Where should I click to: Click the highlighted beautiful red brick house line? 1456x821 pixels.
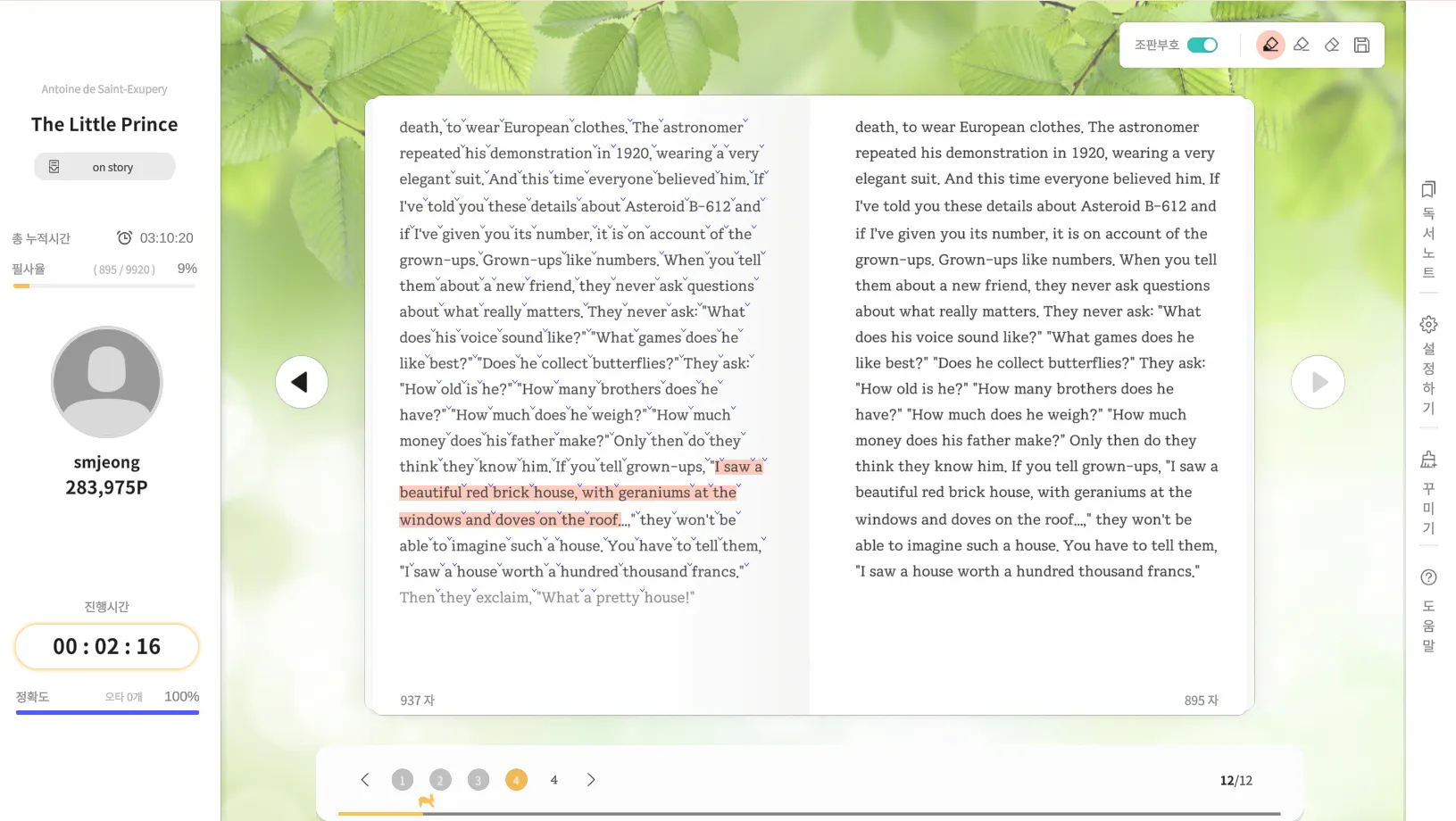tap(569, 493)
